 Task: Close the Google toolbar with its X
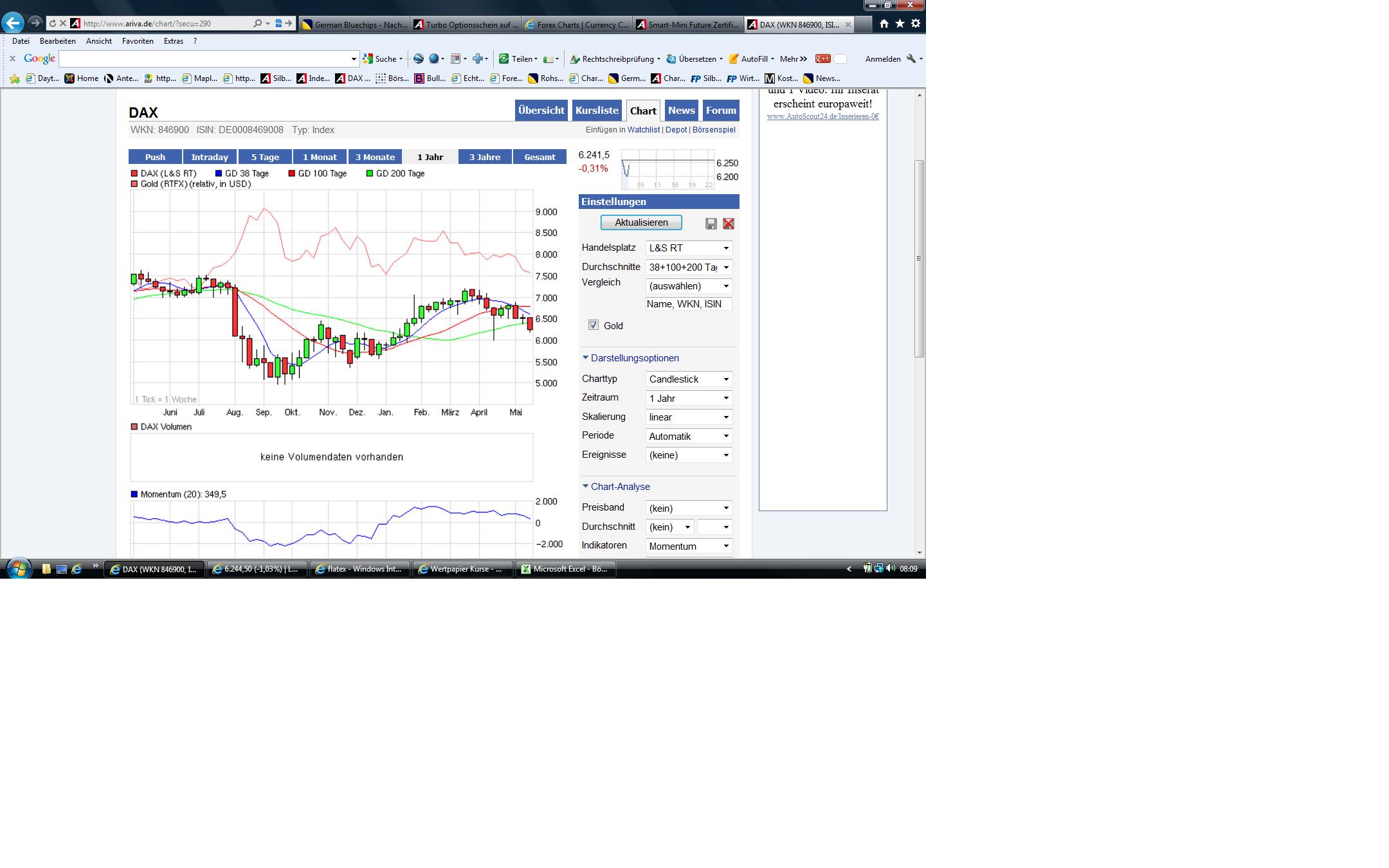[12, 59]
